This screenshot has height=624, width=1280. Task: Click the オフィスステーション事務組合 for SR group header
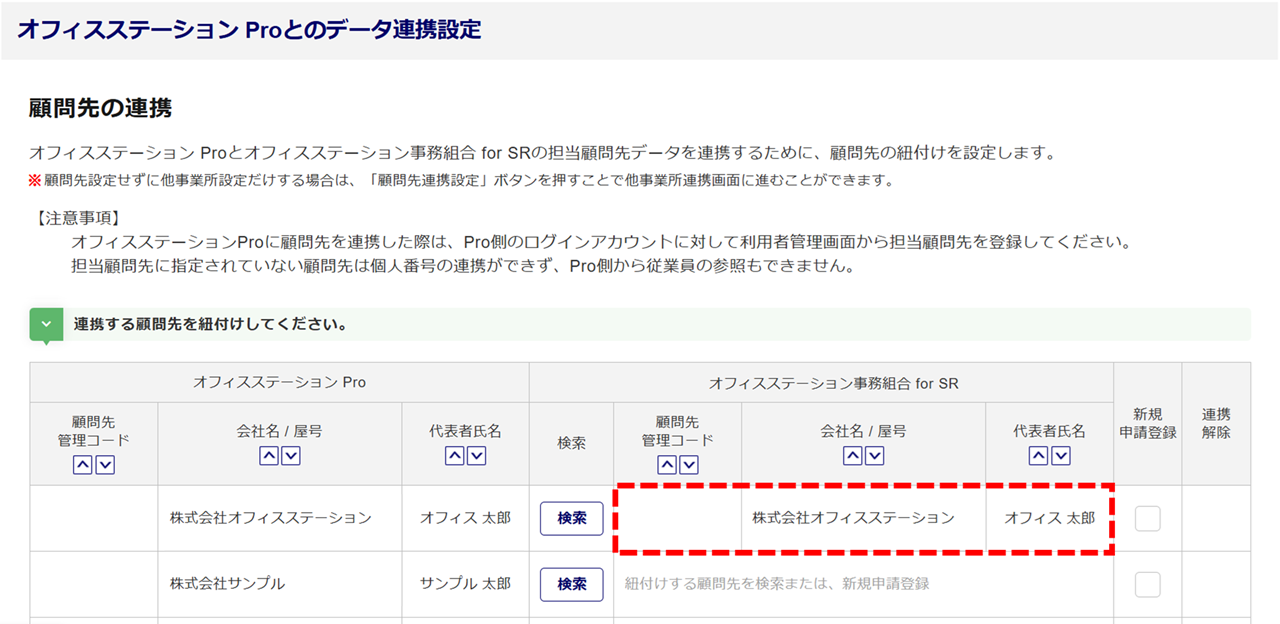coord(821,383)
